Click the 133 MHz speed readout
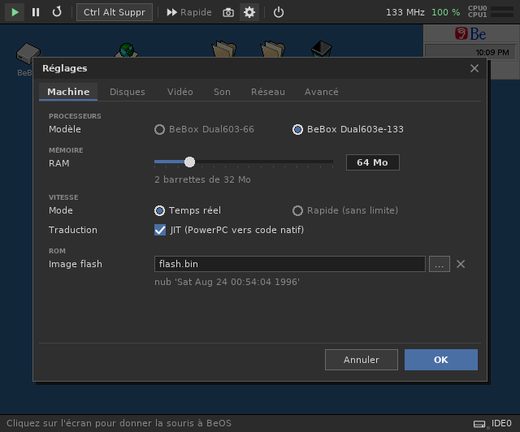This screenshot has height=432, width=520. [405, 13]
